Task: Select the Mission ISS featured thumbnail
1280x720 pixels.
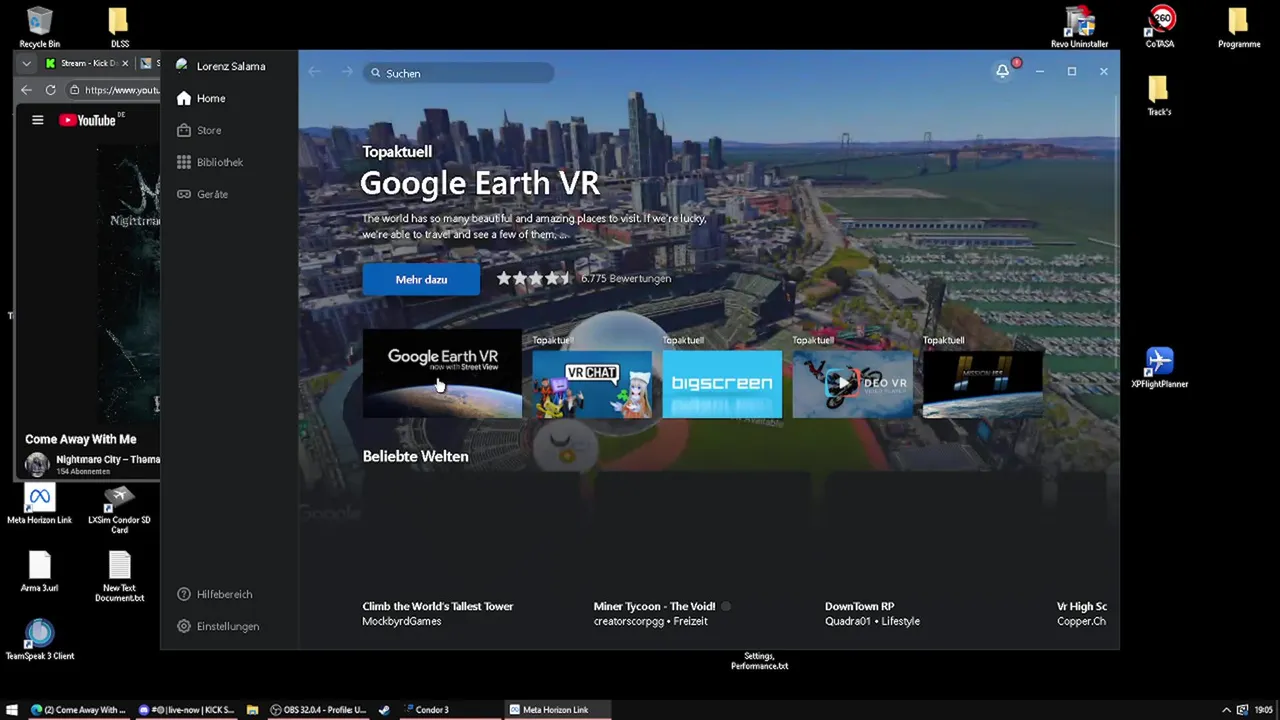Action: click(982, 383)
